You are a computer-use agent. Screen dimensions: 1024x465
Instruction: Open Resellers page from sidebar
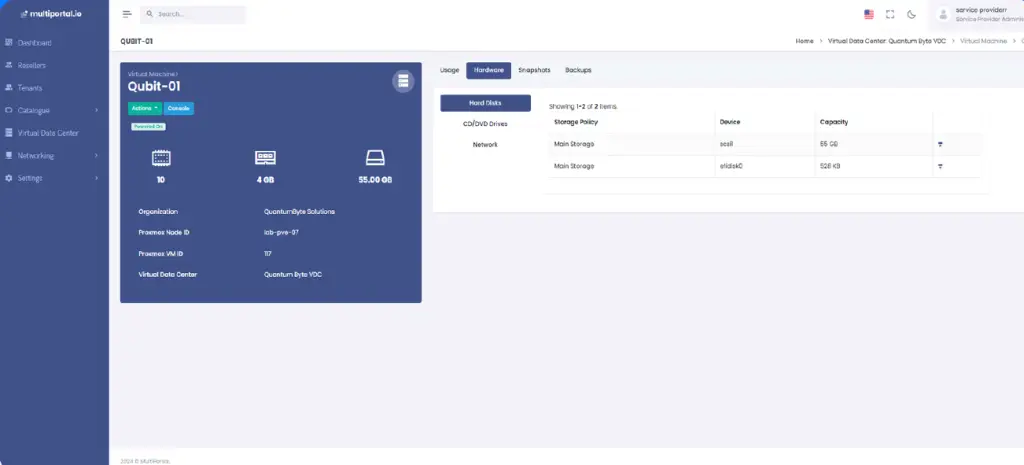coord(32,65)
